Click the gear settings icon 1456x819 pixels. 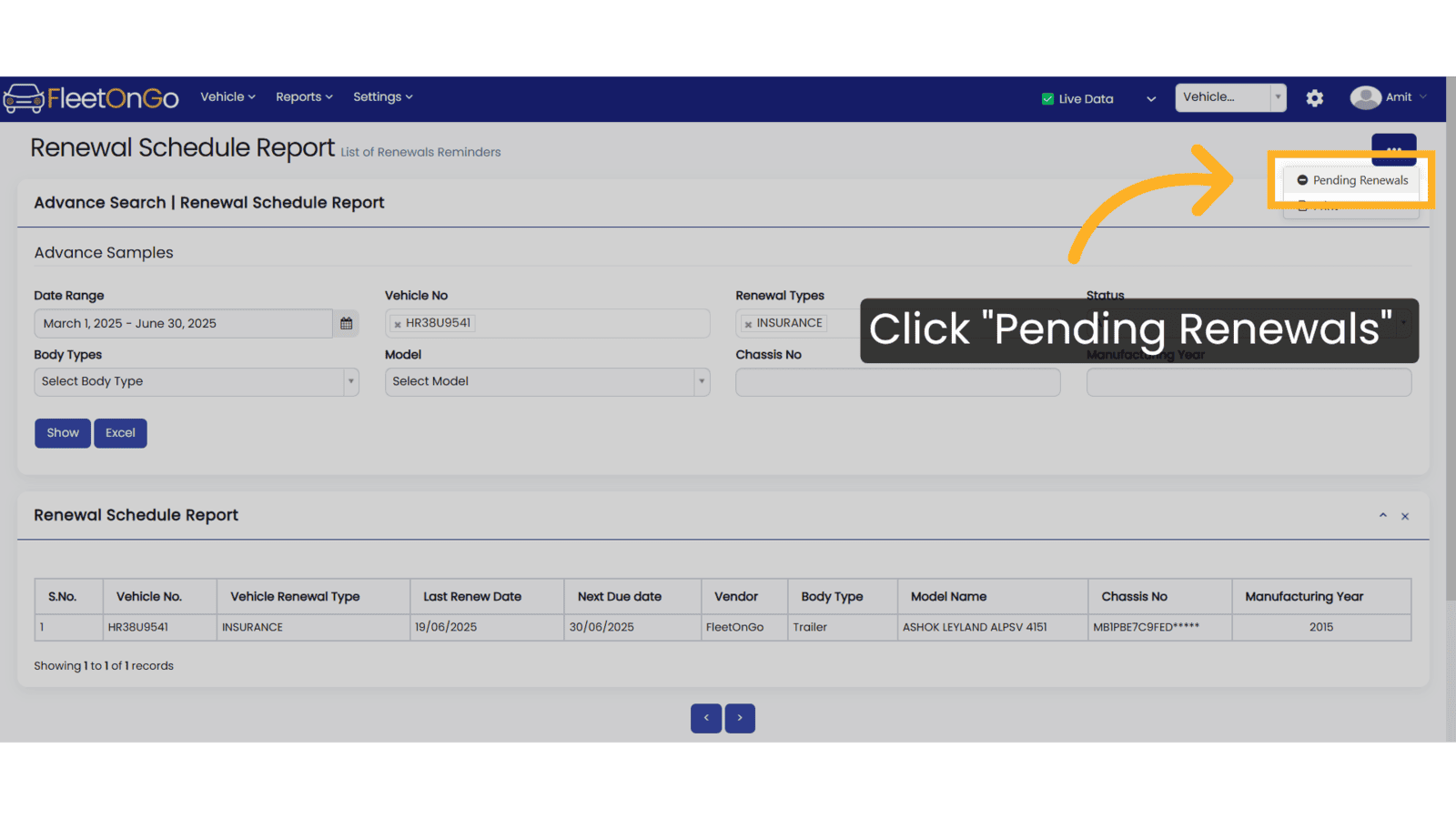click(1314, 97)
